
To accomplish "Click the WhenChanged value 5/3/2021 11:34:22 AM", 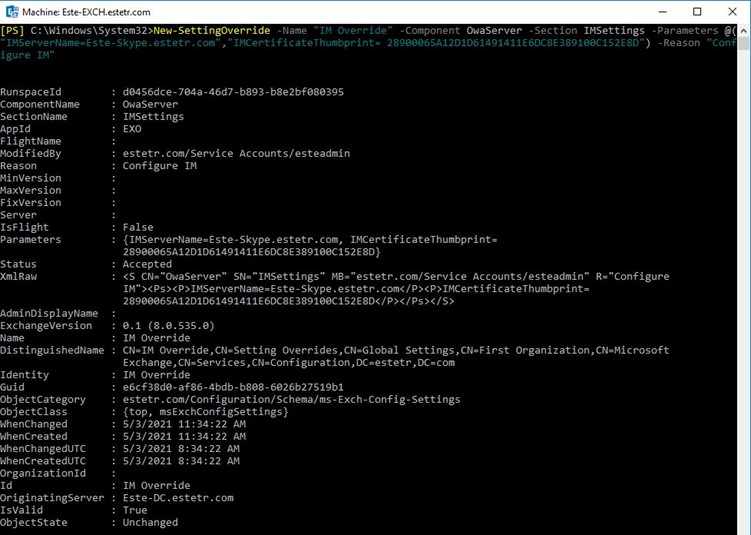I will [x=184, y=424].
